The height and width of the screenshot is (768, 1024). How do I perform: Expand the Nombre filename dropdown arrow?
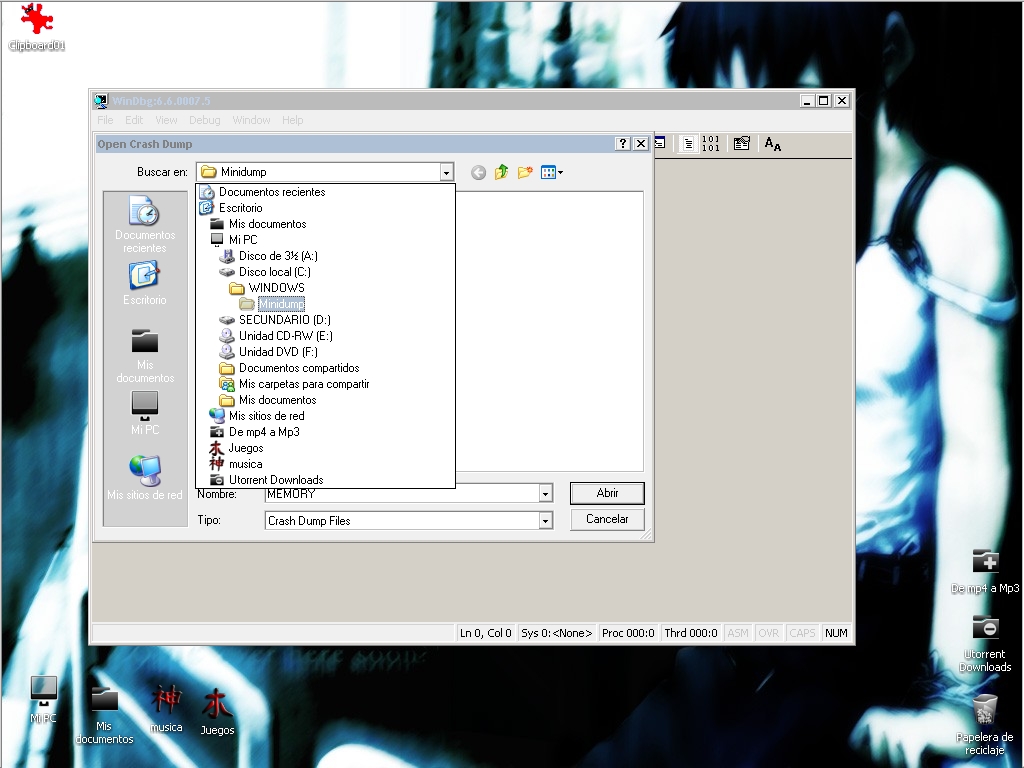point(545,494)
